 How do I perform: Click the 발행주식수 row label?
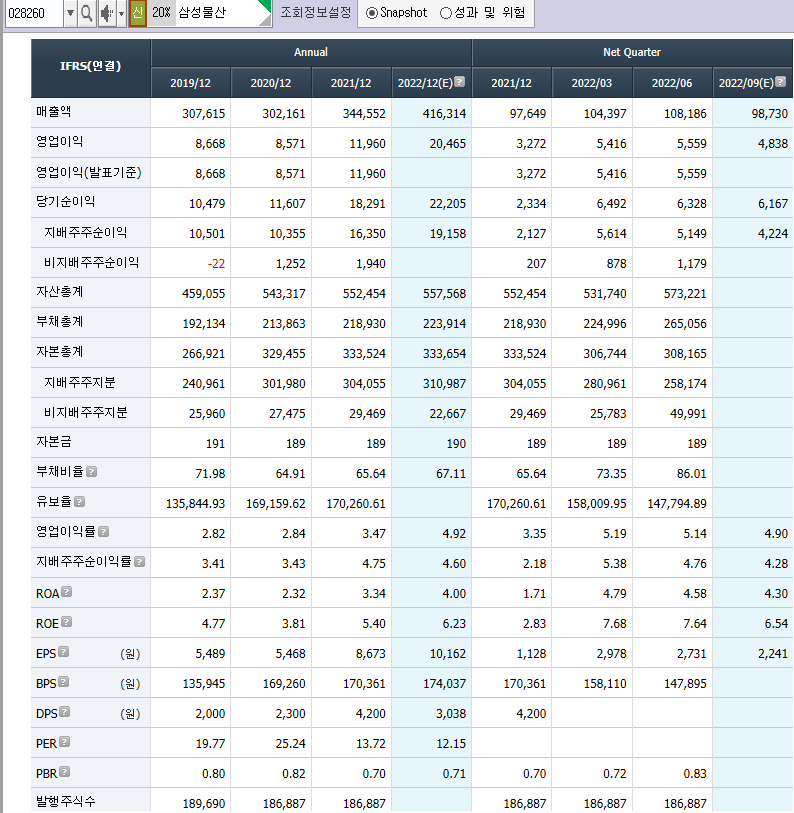click(x=65, y=802)
